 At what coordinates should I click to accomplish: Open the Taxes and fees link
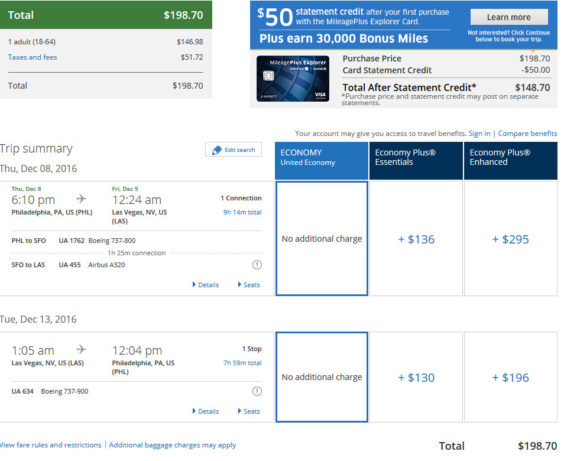(32, 57)
